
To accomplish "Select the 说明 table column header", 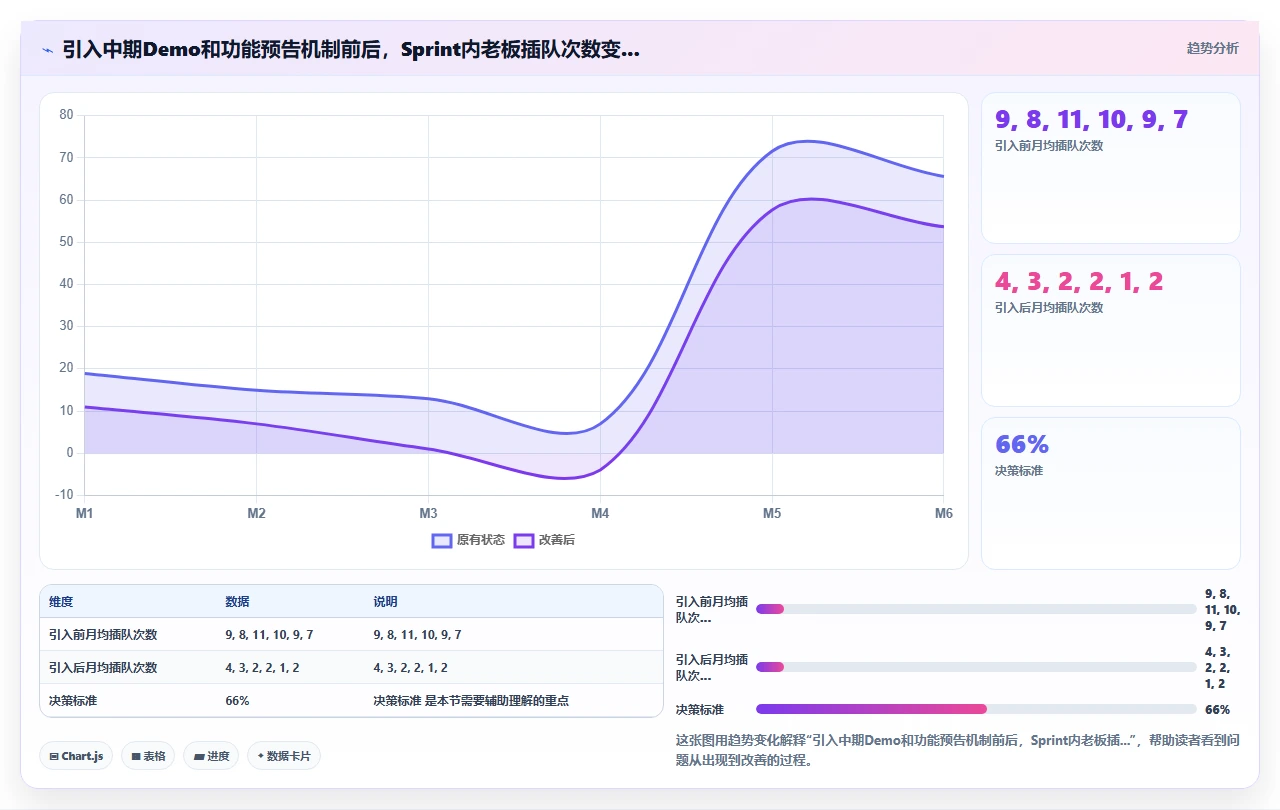I will (x=385, y=602).
